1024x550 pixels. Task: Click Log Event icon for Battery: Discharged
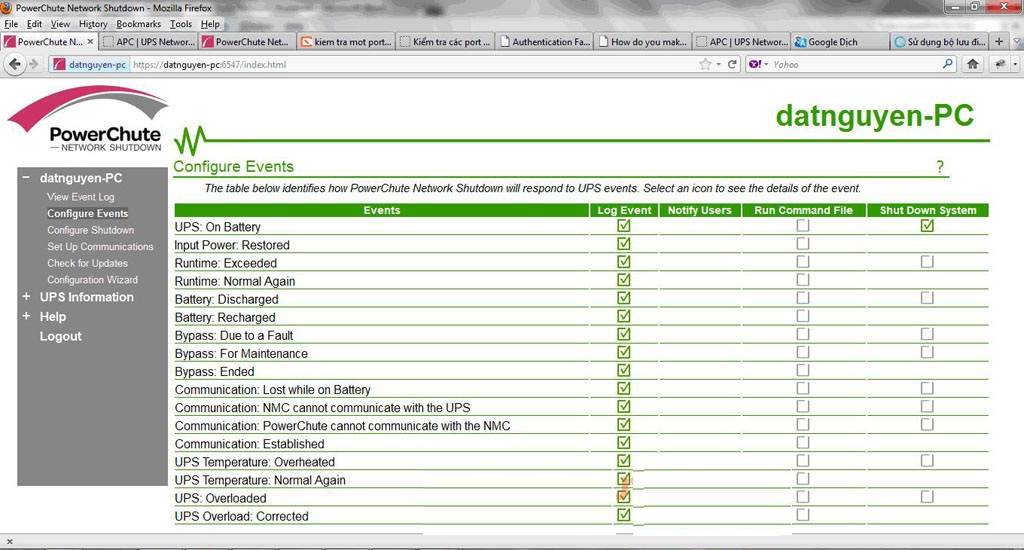coord(624,298)
